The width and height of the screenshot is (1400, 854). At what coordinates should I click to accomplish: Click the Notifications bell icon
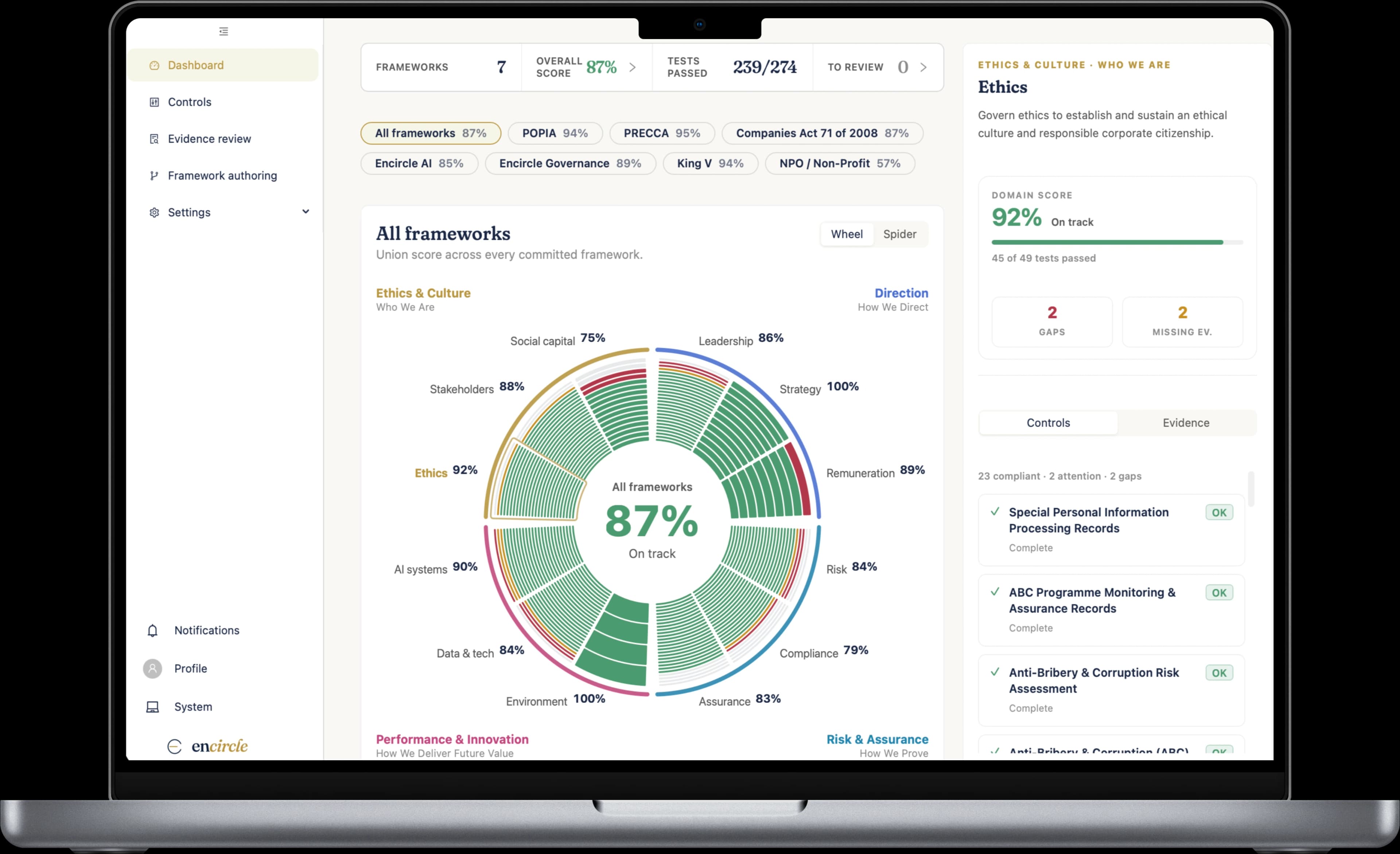(152, 631)
